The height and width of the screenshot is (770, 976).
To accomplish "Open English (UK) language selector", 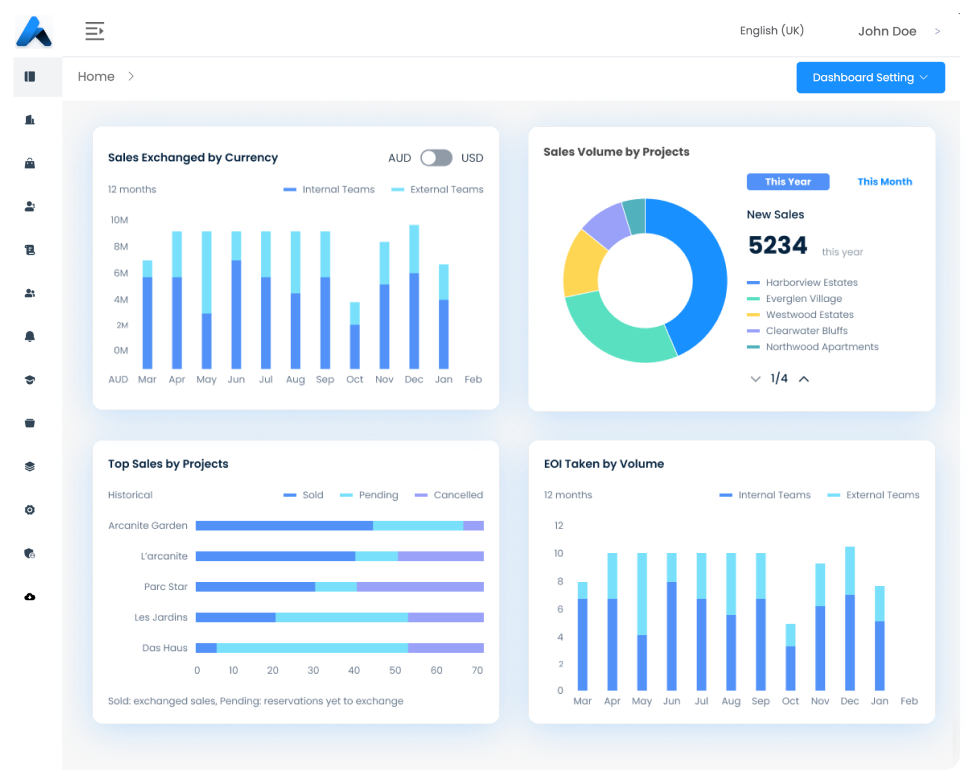I will 771,31.
